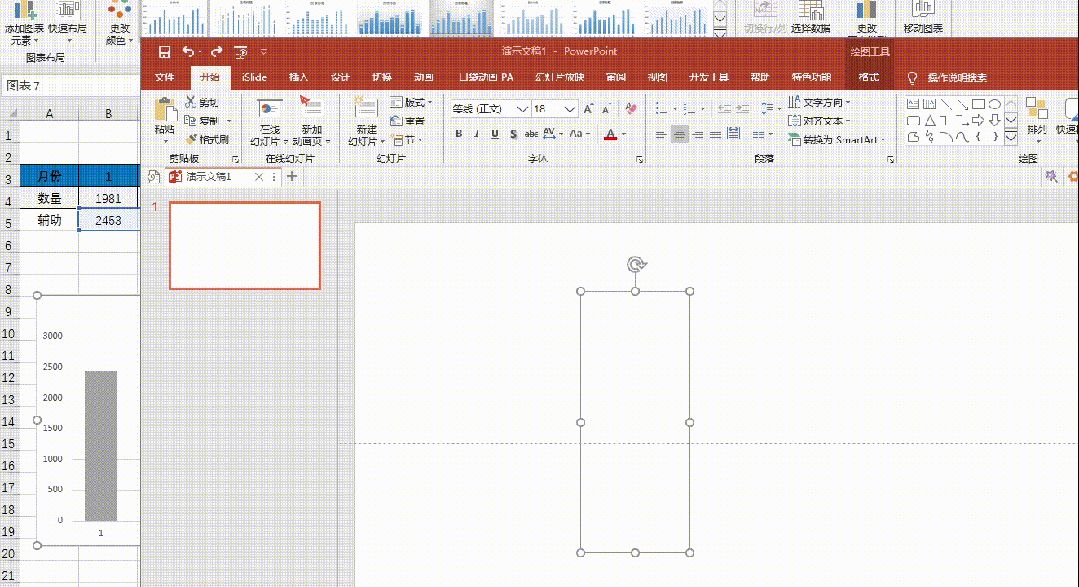
Task: Open the 对齐文本 align text menu
Action: (819, 121)
